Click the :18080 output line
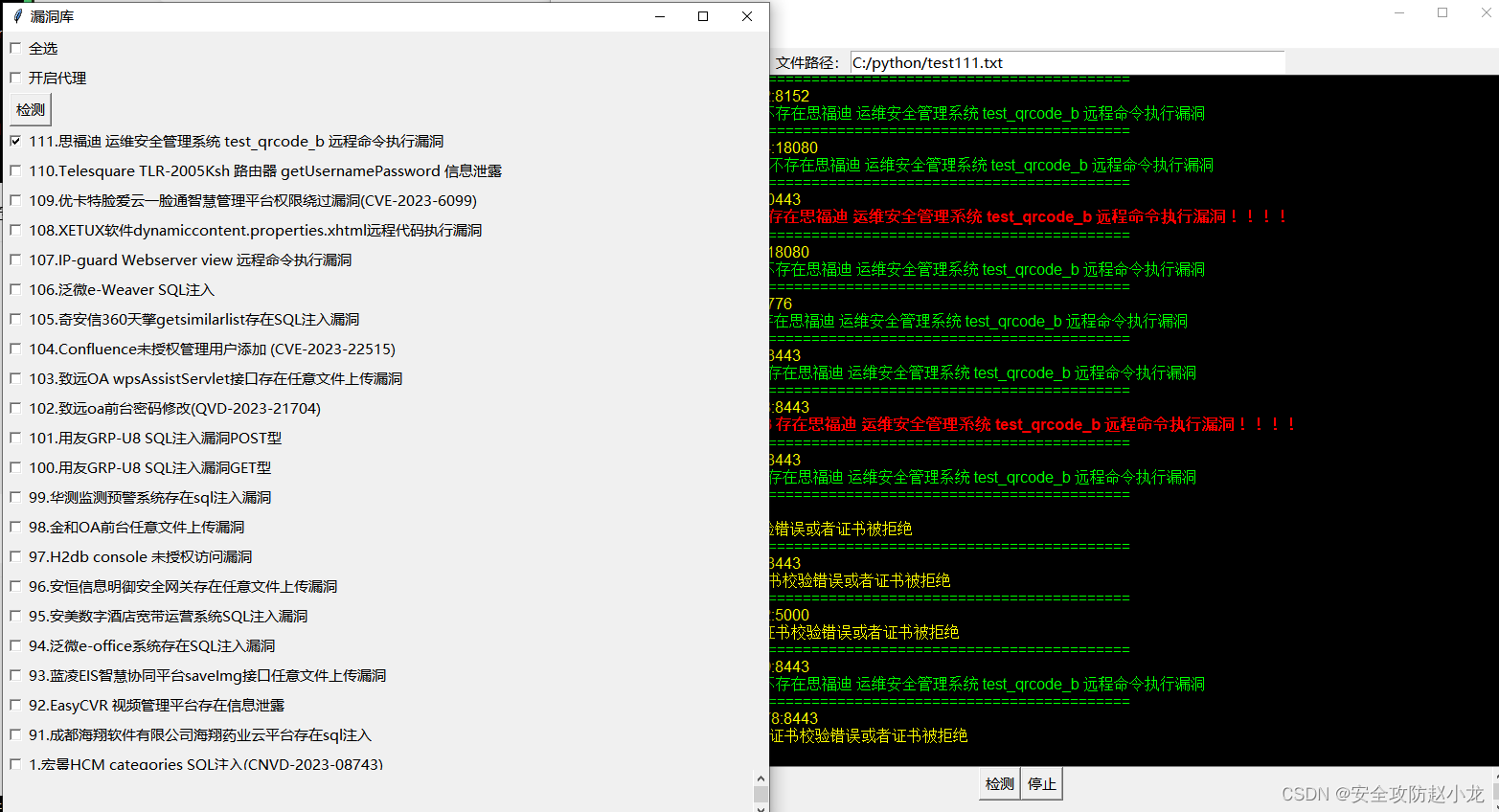This screenshot has width=1499, height=812. 794,147
